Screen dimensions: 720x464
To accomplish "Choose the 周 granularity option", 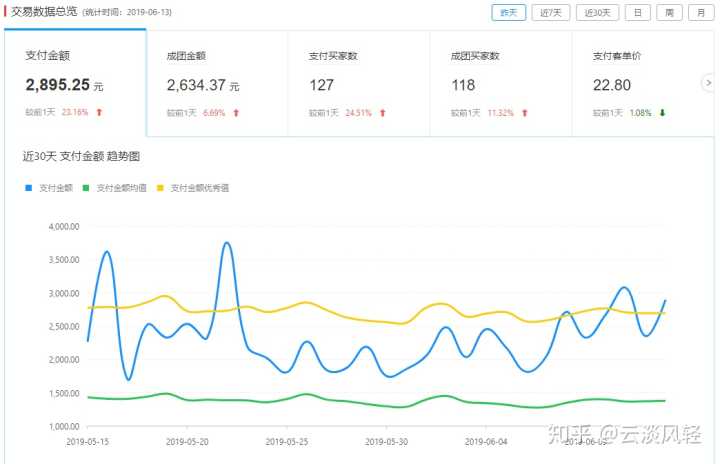I will click(668, 12).
